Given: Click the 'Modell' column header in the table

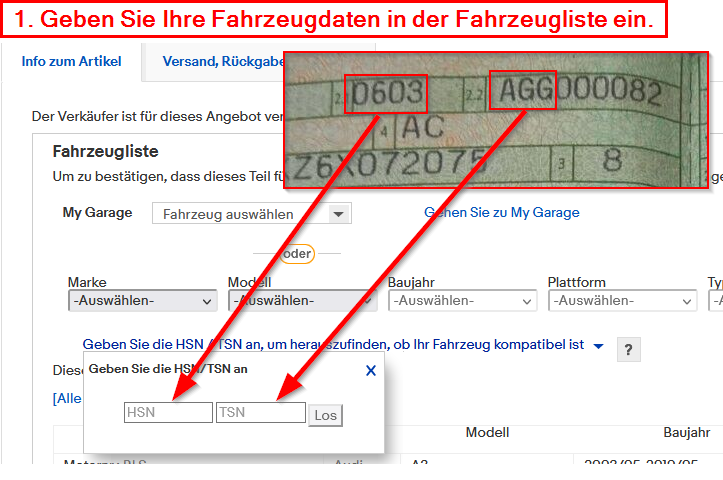Looking at the screenshot, I should [x=487, y=432].
